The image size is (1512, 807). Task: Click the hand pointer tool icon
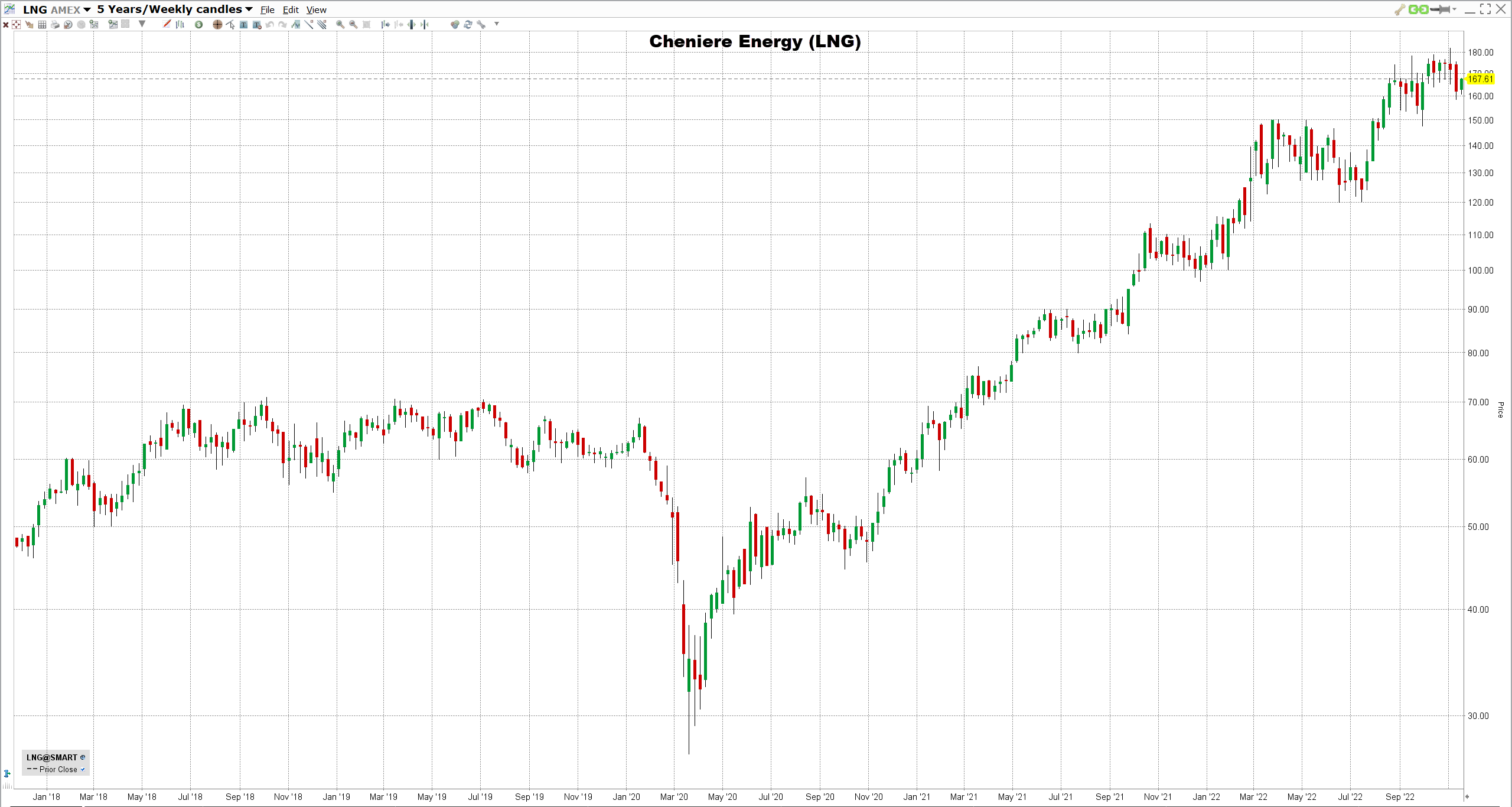coord(30,24)
